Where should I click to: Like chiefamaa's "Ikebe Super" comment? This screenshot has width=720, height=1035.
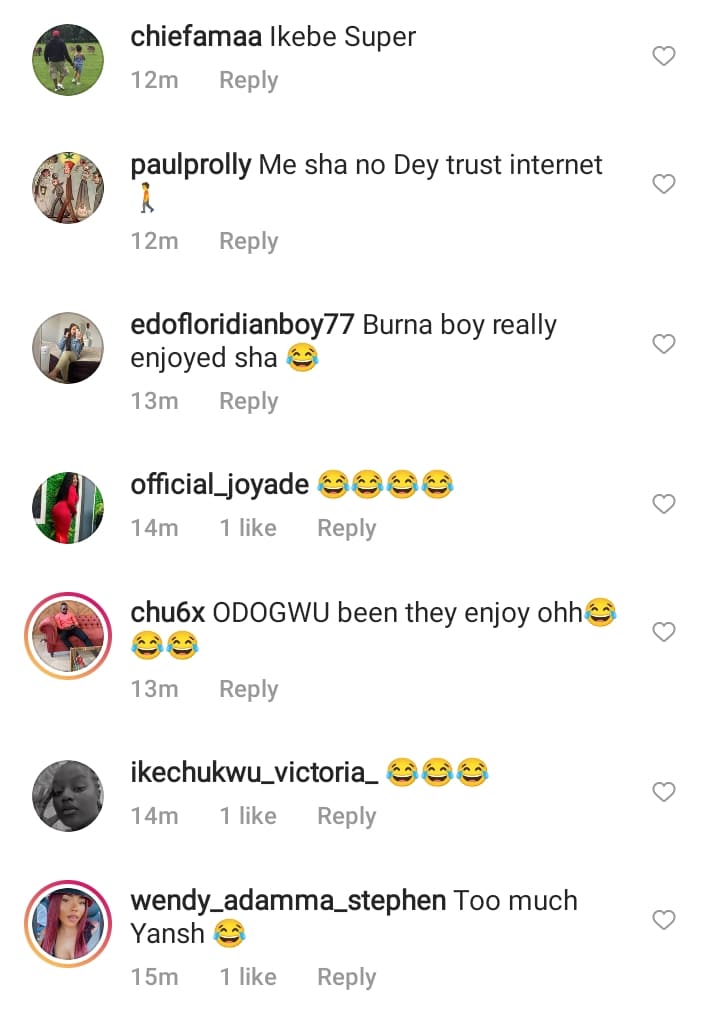tap(664, 57)
